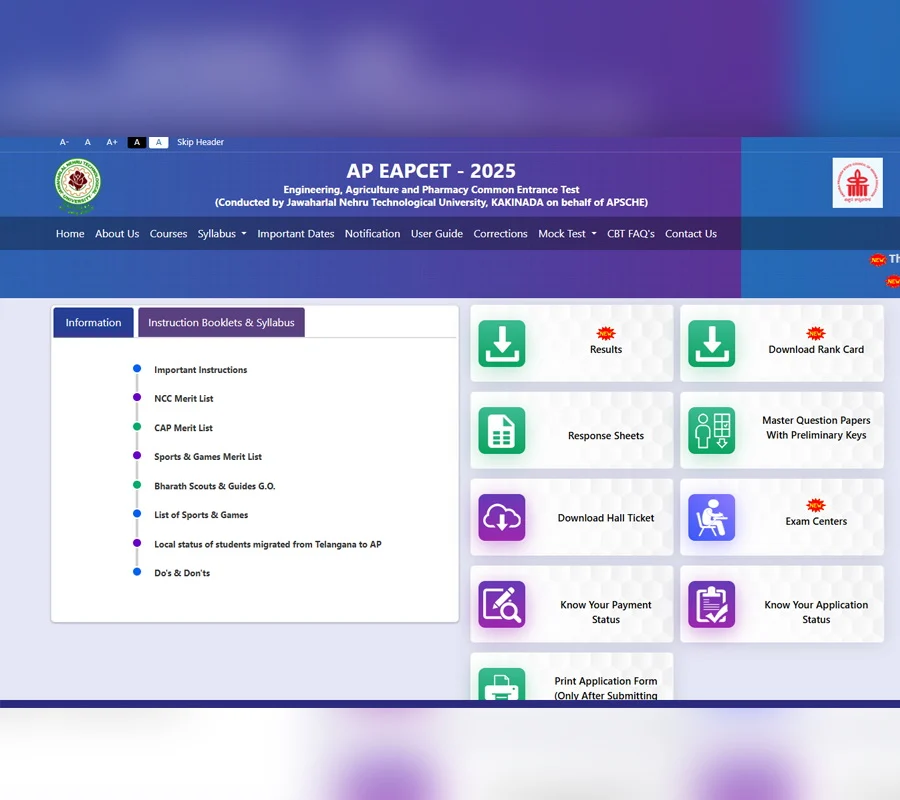Open the Exam Centers icon
Viewport: 900px width, 800px height.
click(711, 518)
